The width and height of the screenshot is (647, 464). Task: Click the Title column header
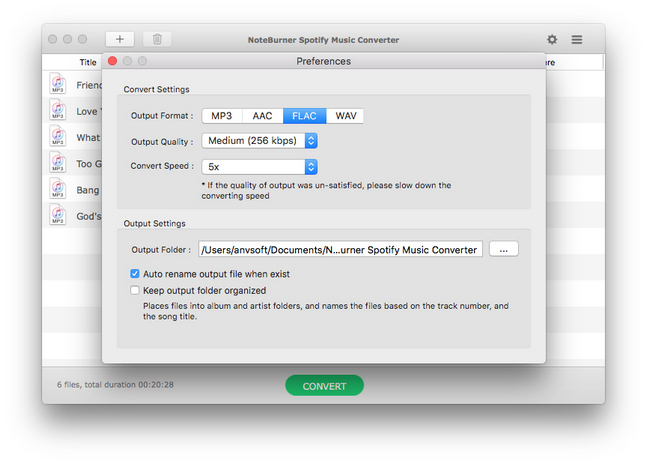[x=88, y=62]
